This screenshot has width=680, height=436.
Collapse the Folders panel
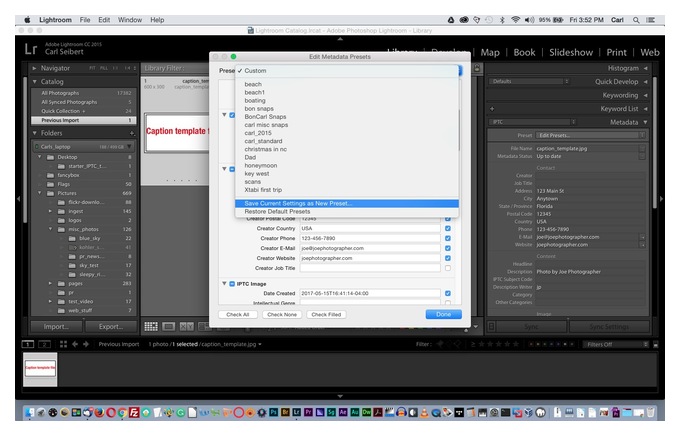pos(35,133)
